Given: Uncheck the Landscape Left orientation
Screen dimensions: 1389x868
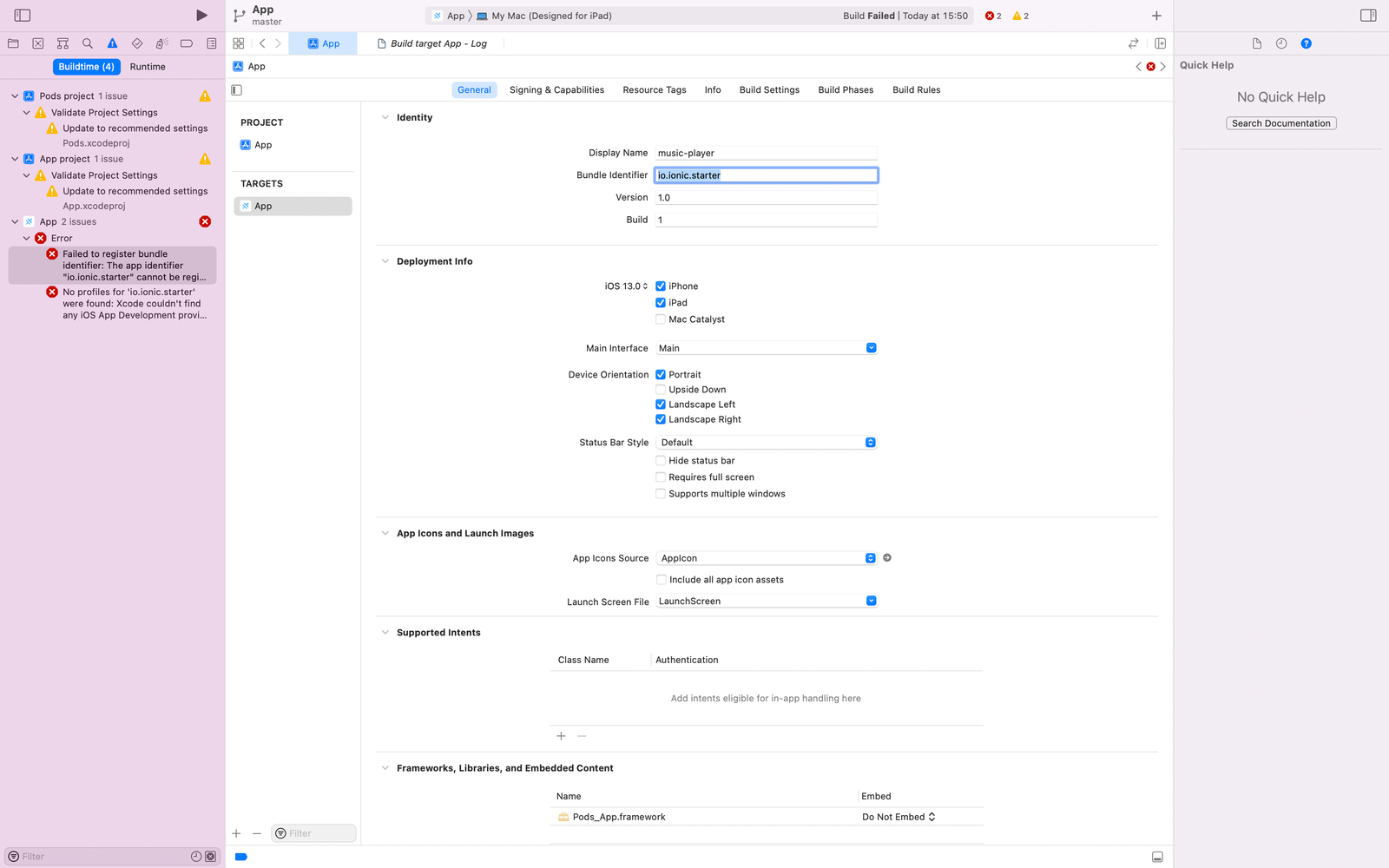Looking at the screenshot, I should click(661, 404).
